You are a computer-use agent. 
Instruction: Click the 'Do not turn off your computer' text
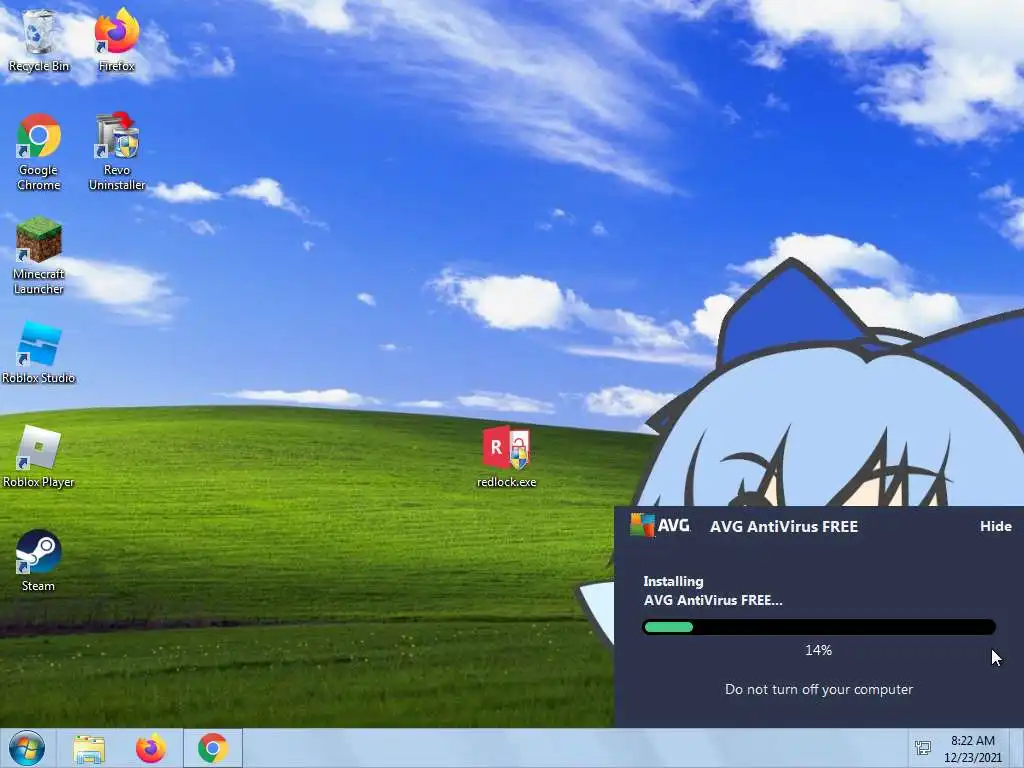point(819,690)
